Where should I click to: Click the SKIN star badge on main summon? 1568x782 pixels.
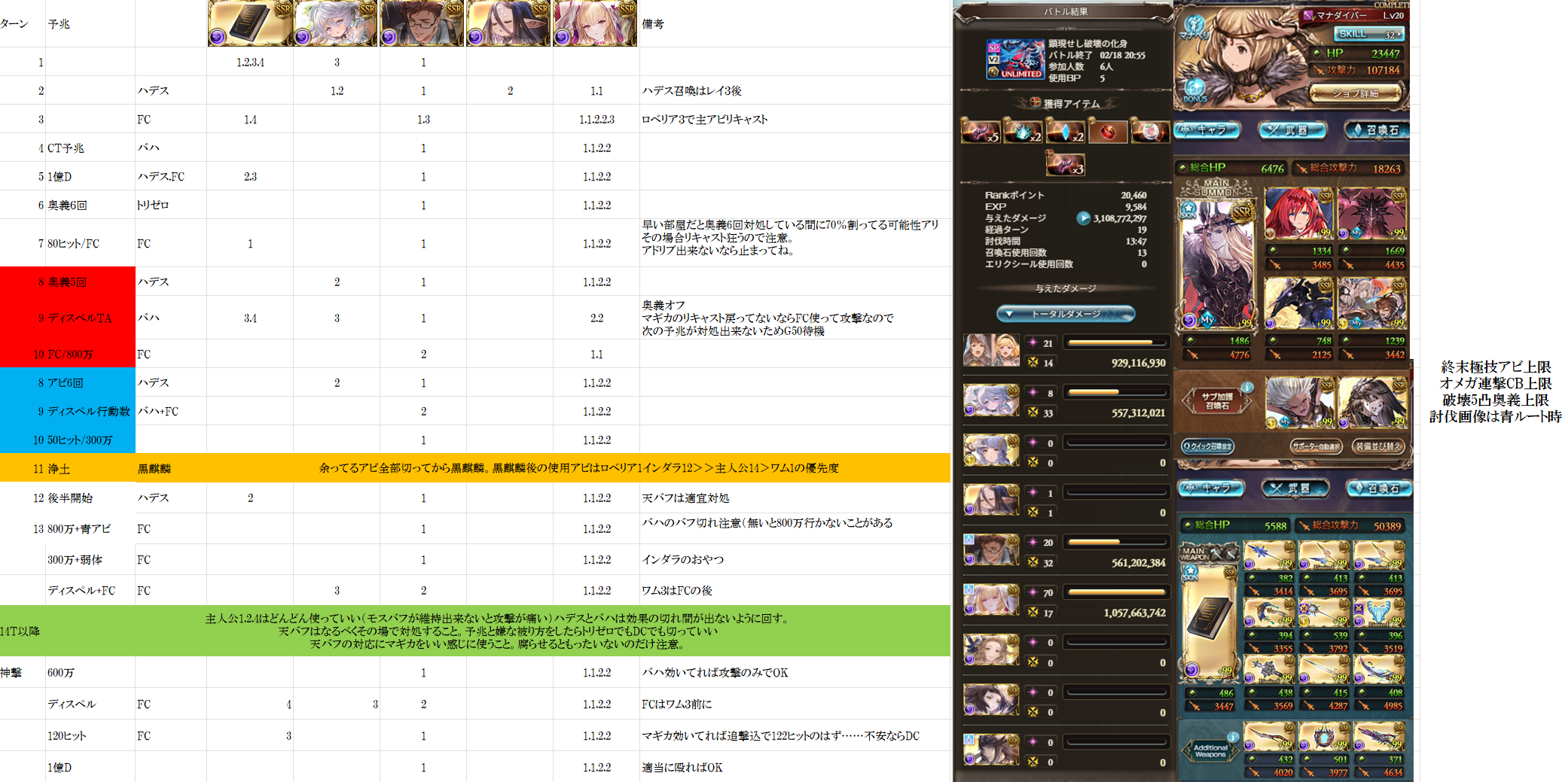(1188, 209)
